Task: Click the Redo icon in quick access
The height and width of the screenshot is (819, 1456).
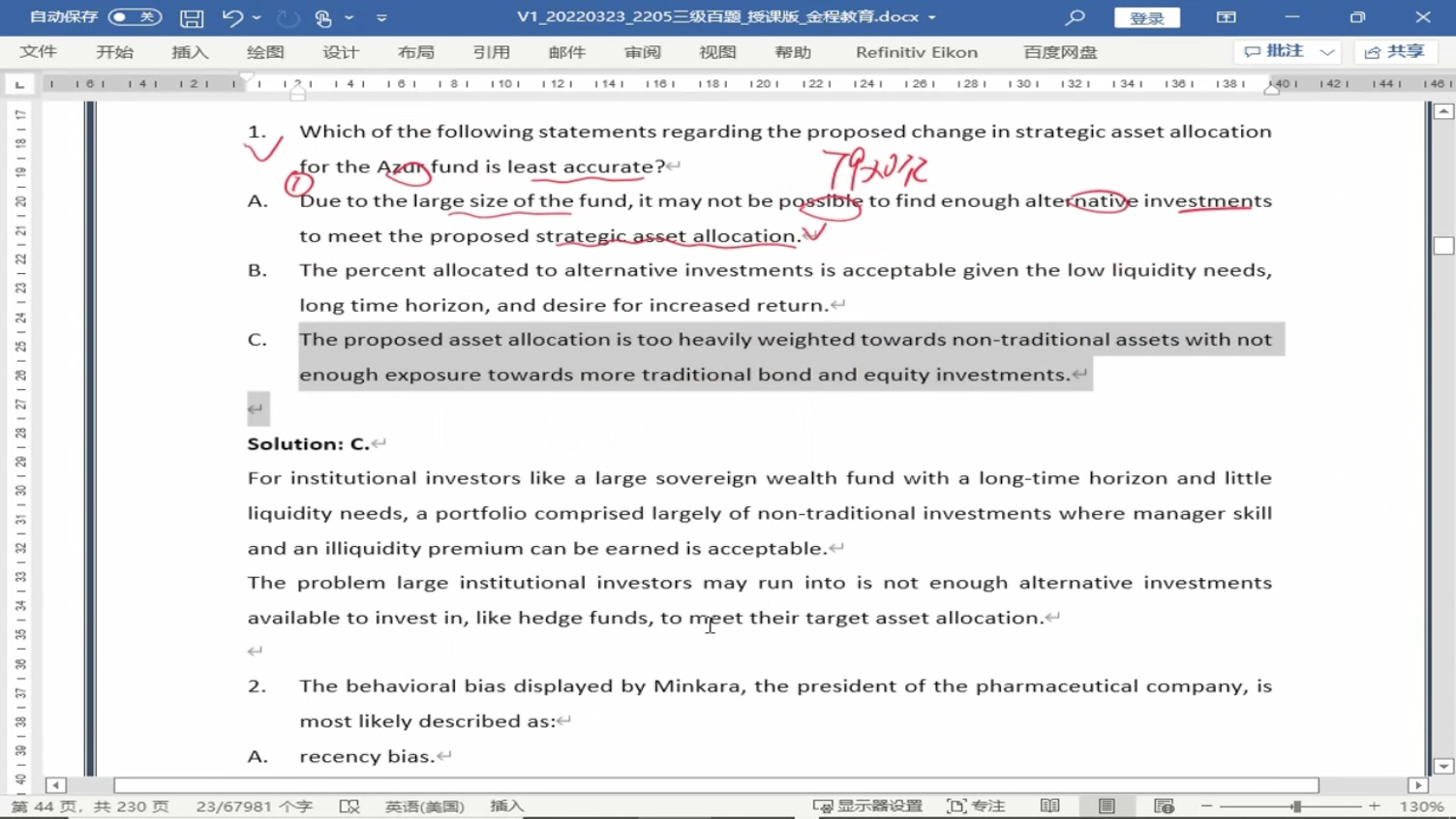Action: 288,17
